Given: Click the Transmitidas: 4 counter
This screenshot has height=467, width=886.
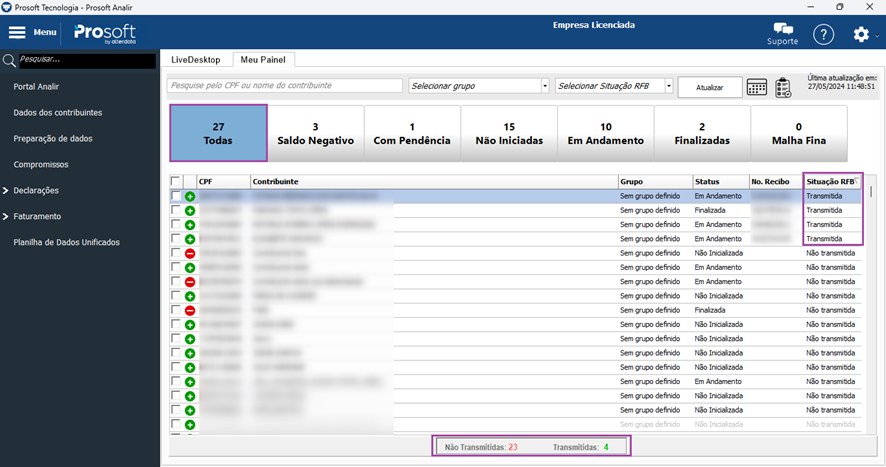Looking at the screenshot, I should pyautogui.click(x=580, y=447).
